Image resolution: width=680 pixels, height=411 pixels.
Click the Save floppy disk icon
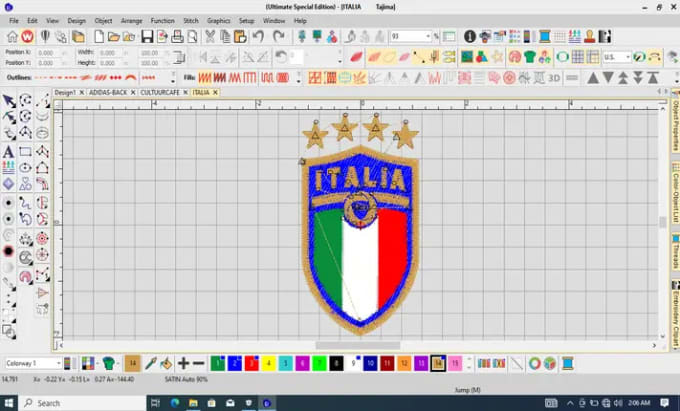point(147,36)
